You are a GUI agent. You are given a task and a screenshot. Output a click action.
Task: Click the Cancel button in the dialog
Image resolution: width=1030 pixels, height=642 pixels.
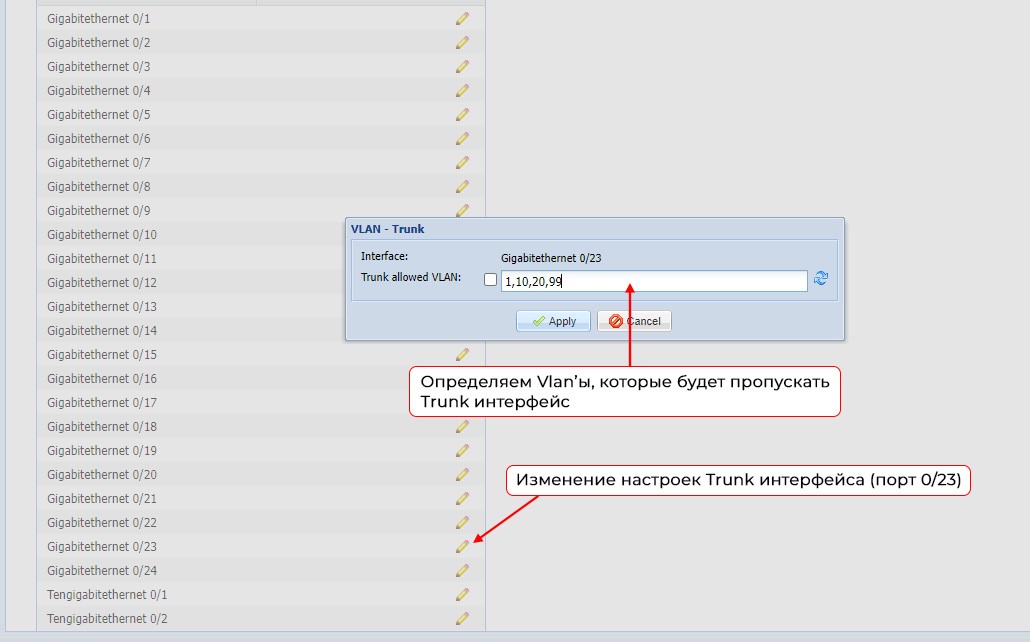(635, 321)
